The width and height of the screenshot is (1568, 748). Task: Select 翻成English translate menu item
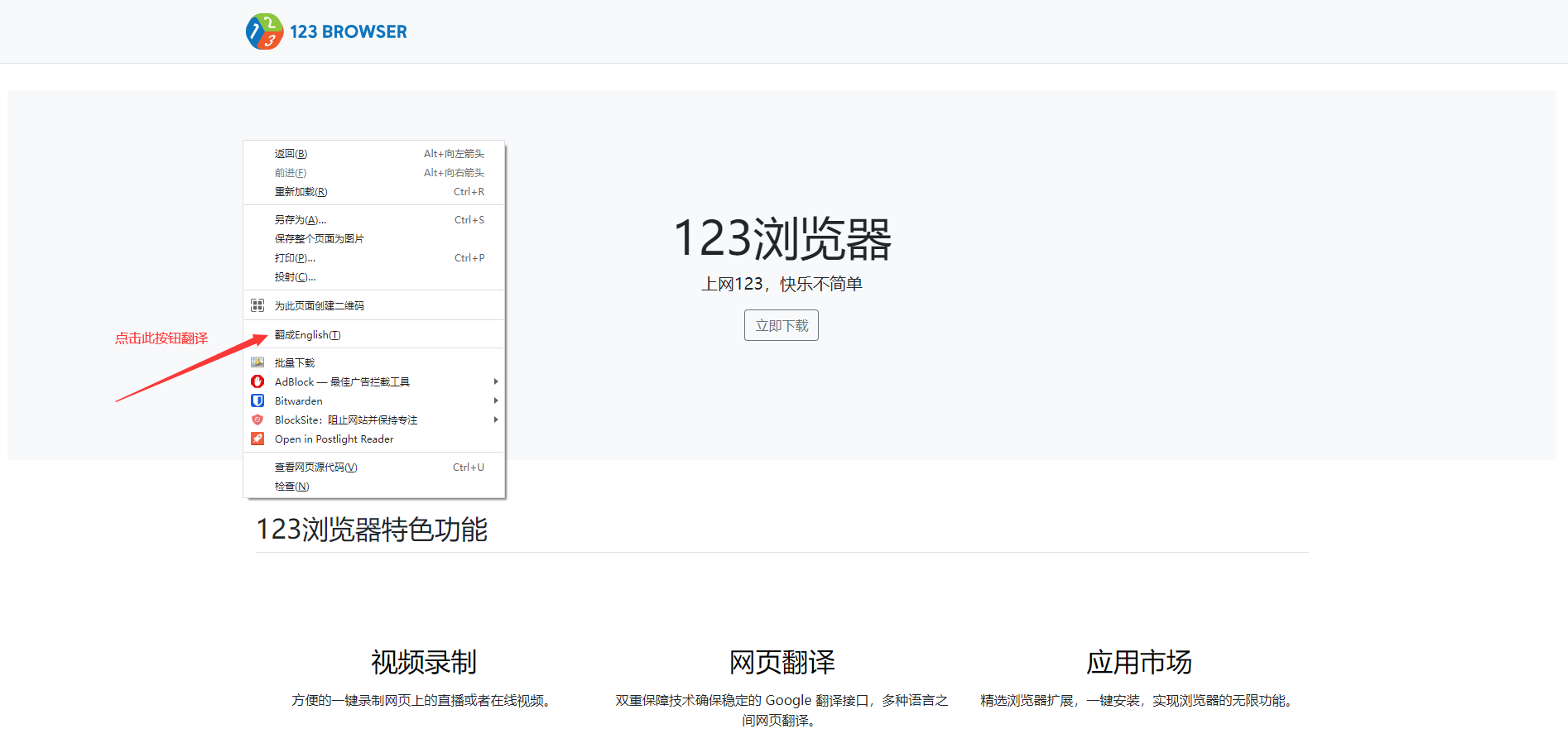click(x=308, y=335)
